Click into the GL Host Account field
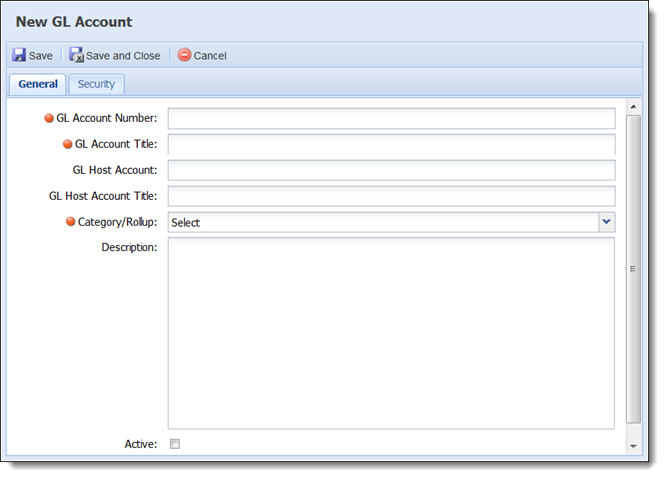Viewport: 664px width, 477px height. click(x=391, y=170)
